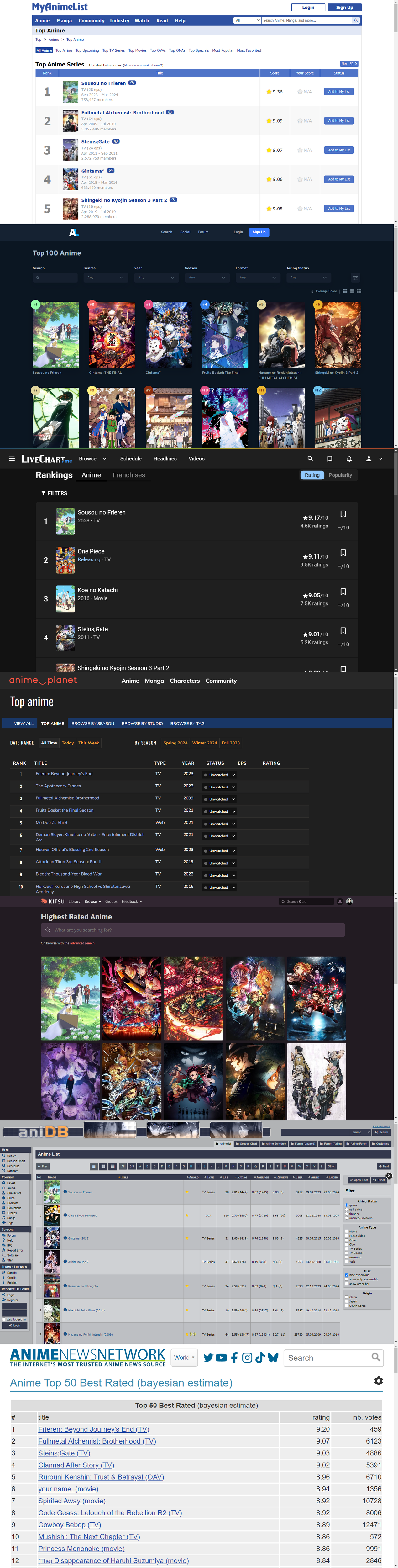
Task: Open the LiveChart notifications bell
Action: click(x=349, y=459)
